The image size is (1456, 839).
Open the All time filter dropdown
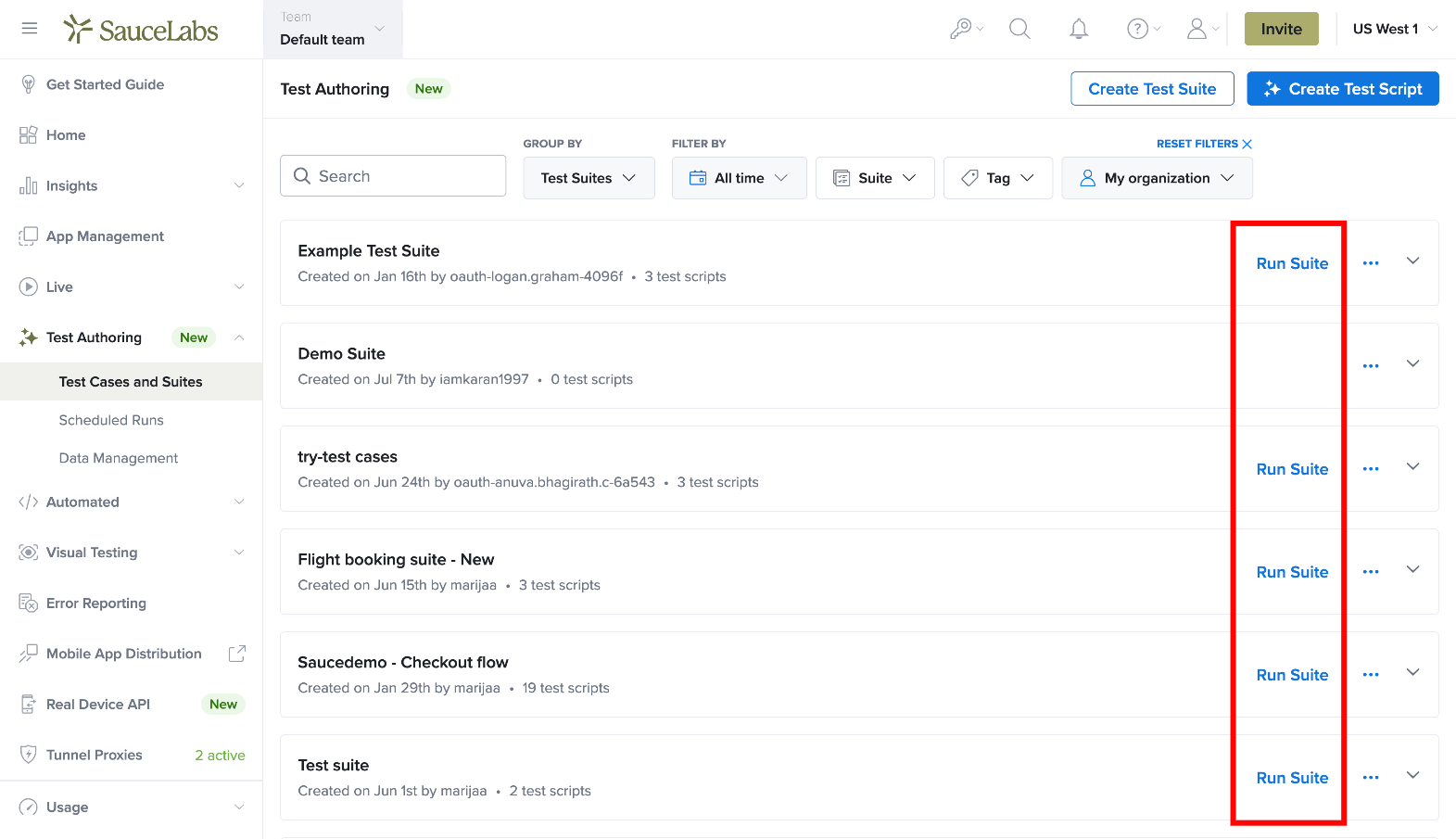tap(739, 178)
